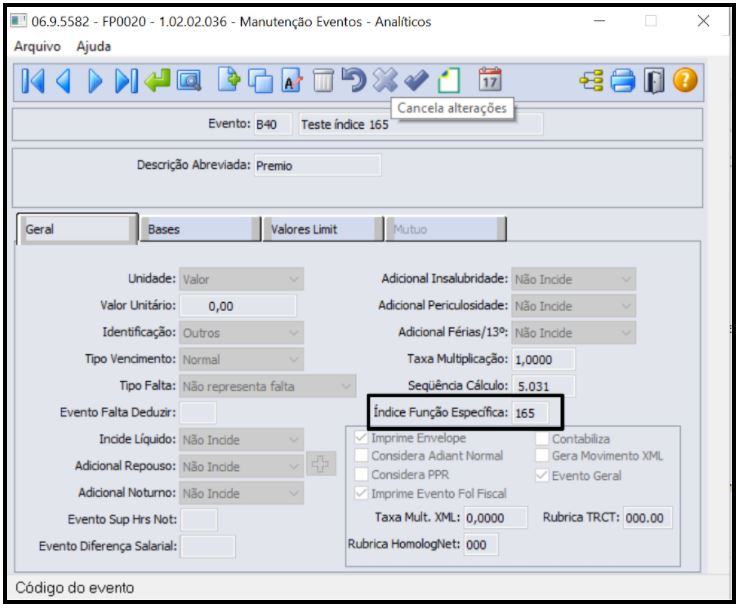Switch to the Mutuo tab
The width and height of the screenshot is (741, 611).
446,229
